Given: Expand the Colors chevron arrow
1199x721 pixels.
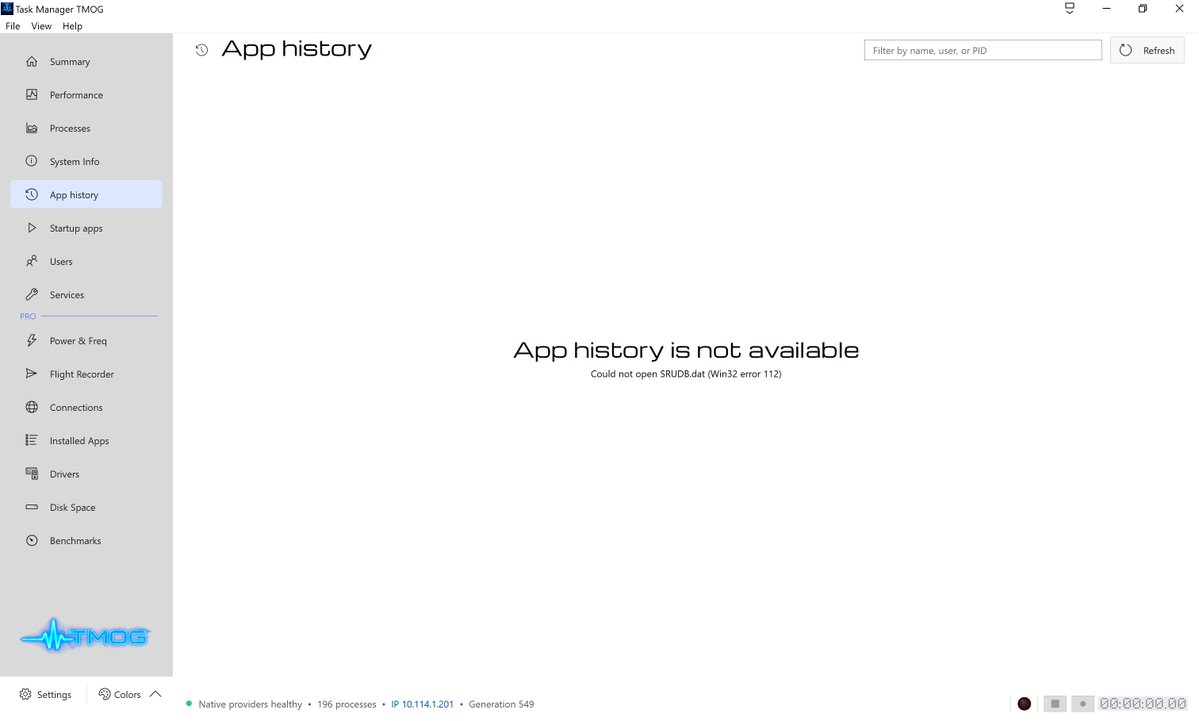Looking at the screenshot, I should (155, 694).
